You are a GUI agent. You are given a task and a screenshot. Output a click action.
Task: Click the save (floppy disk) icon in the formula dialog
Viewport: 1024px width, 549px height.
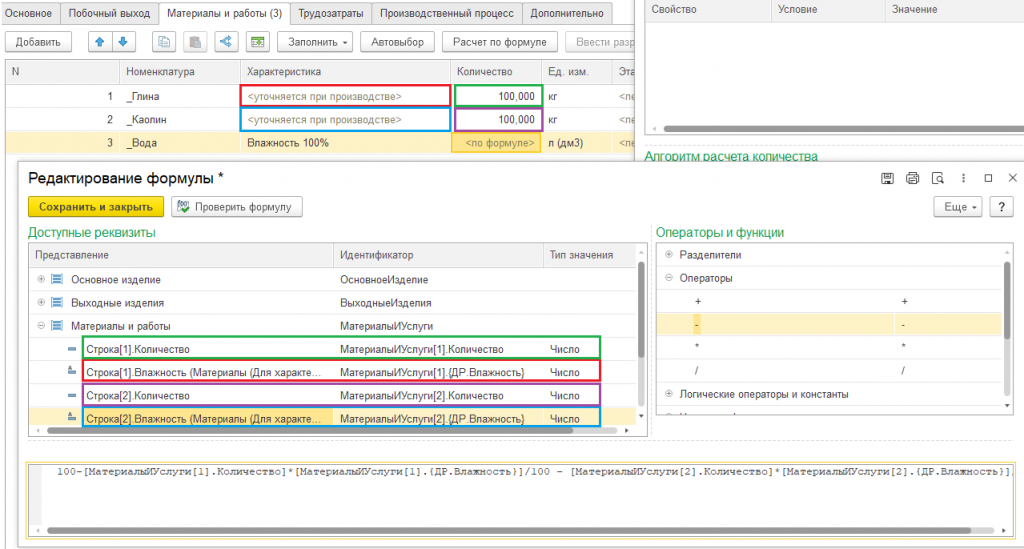pos(886,178)
